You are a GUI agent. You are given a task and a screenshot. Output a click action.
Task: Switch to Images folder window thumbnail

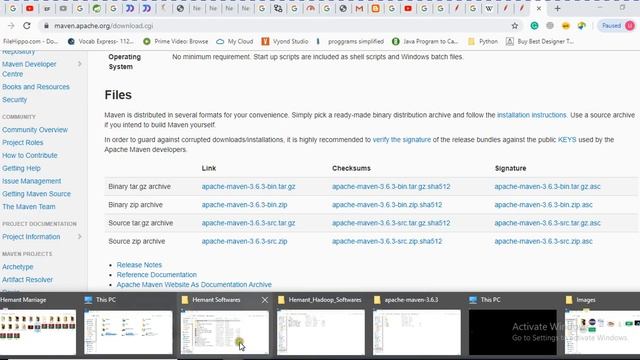[602, 331]
